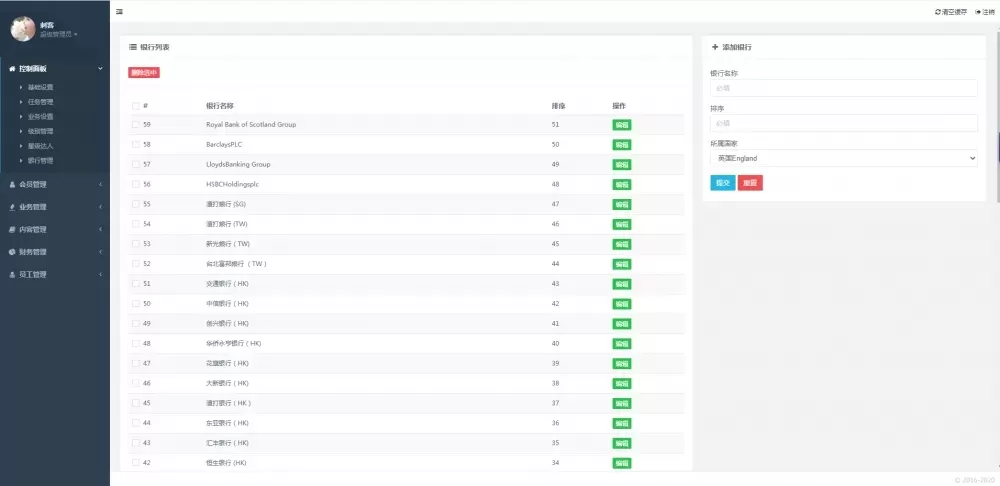Toggle the sidebar with the hamburger icon

click(x=120, y=12)
